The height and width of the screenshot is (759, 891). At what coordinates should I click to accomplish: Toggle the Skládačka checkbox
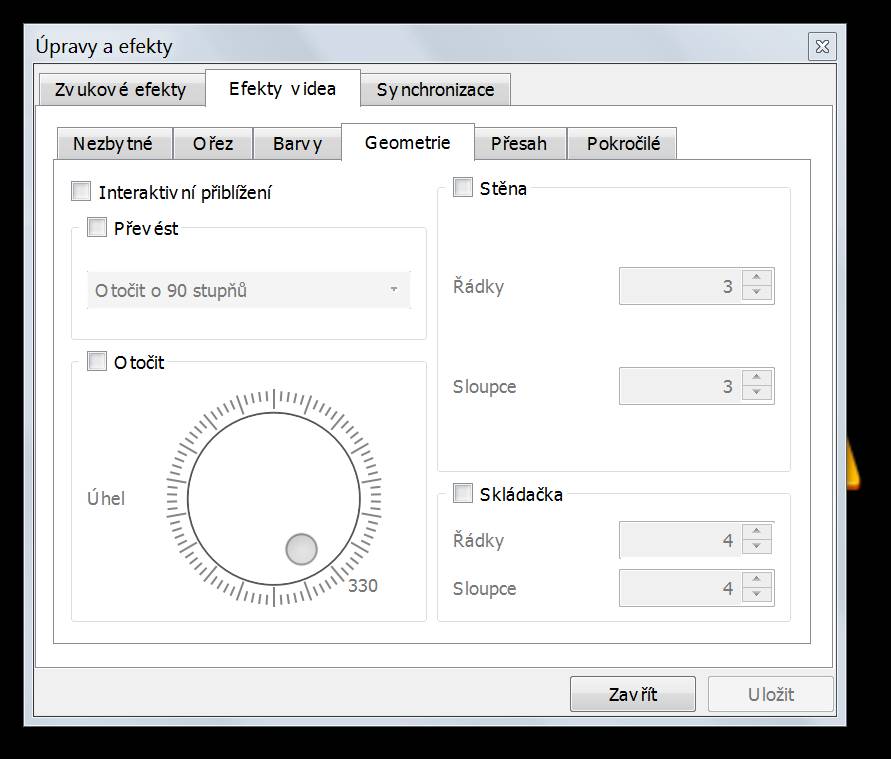coord(463,493)
